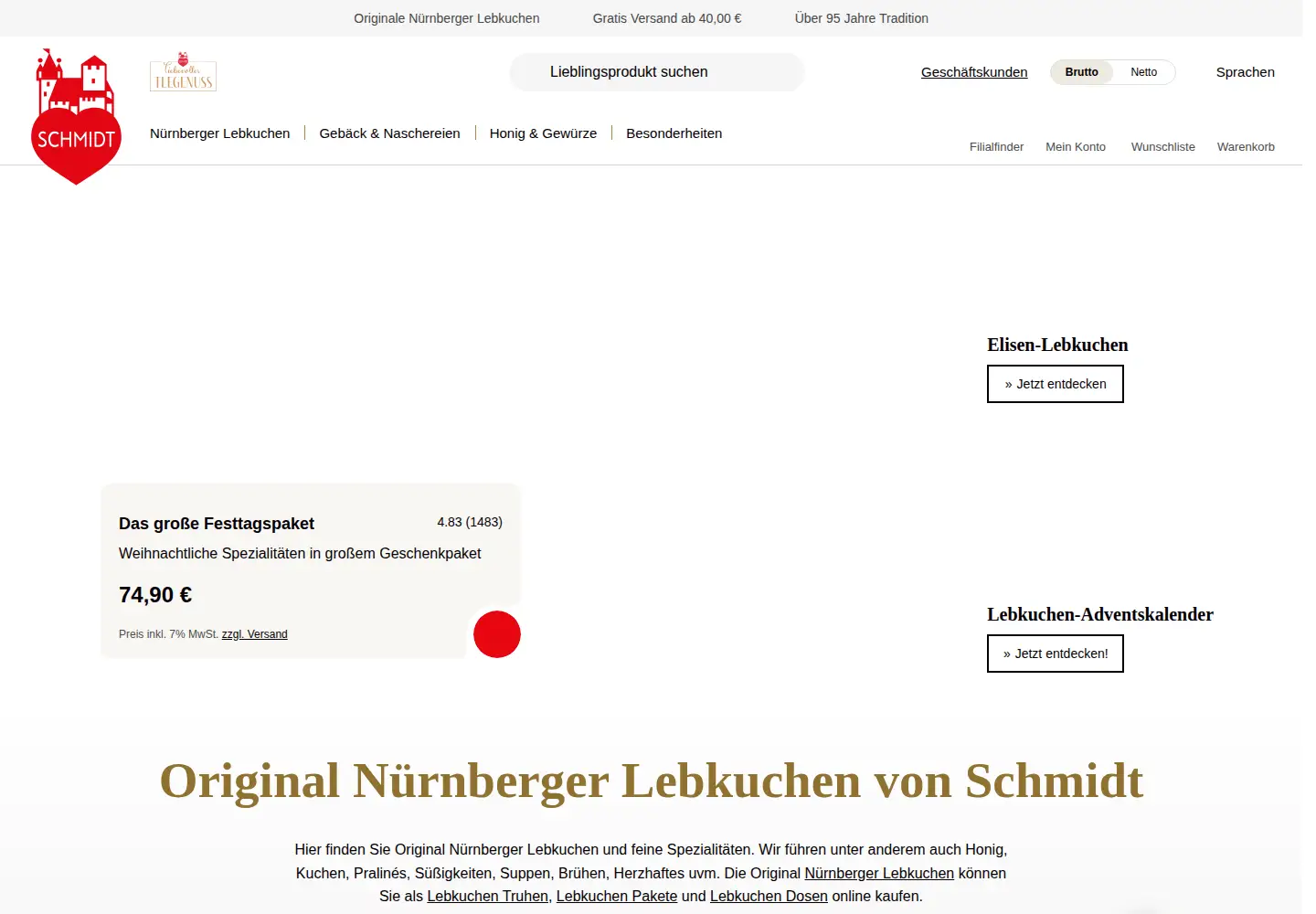This screenshot has width=1316, height=914.
Task: Click Jetzt entdecken! under Lebkuchen-Adventskalender
Action: [x=1056, y=654]
